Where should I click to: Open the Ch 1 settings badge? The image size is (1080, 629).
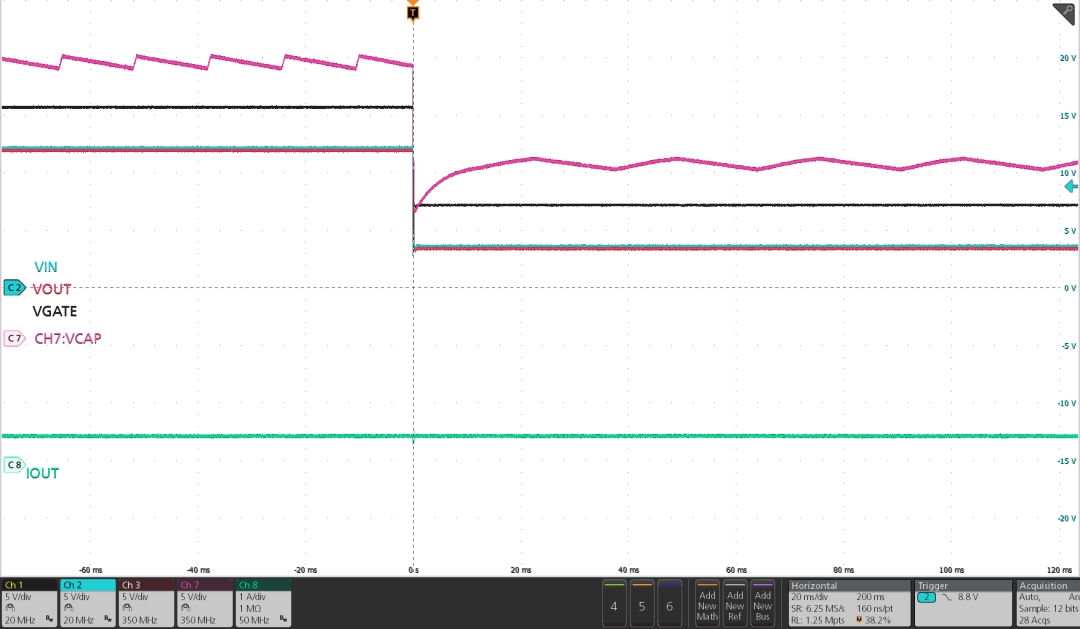(29, 603)
